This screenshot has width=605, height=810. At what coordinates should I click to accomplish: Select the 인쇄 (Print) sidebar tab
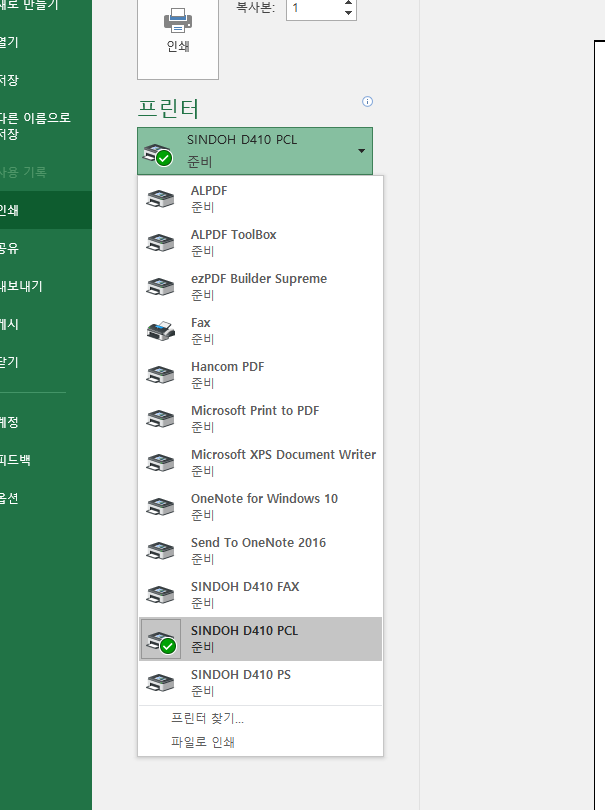point(46,210)
